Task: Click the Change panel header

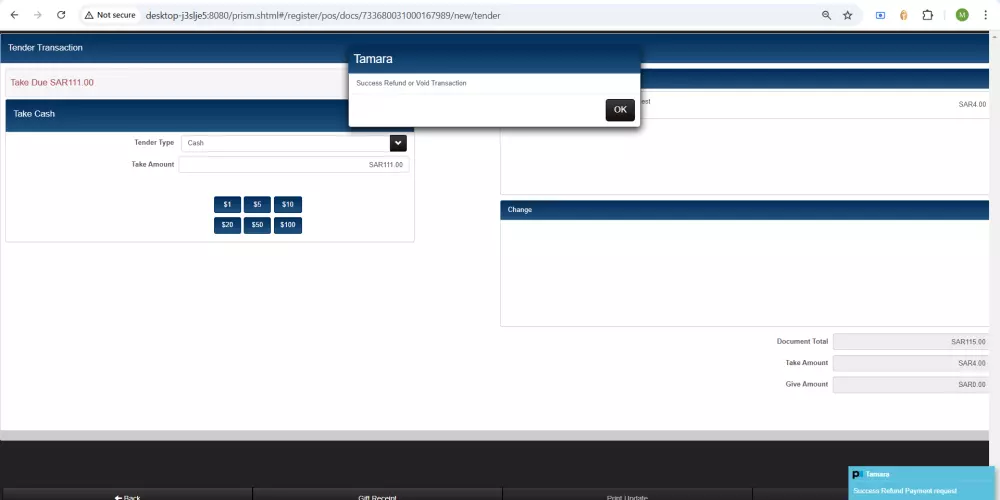Action: [x=744, y=210]
